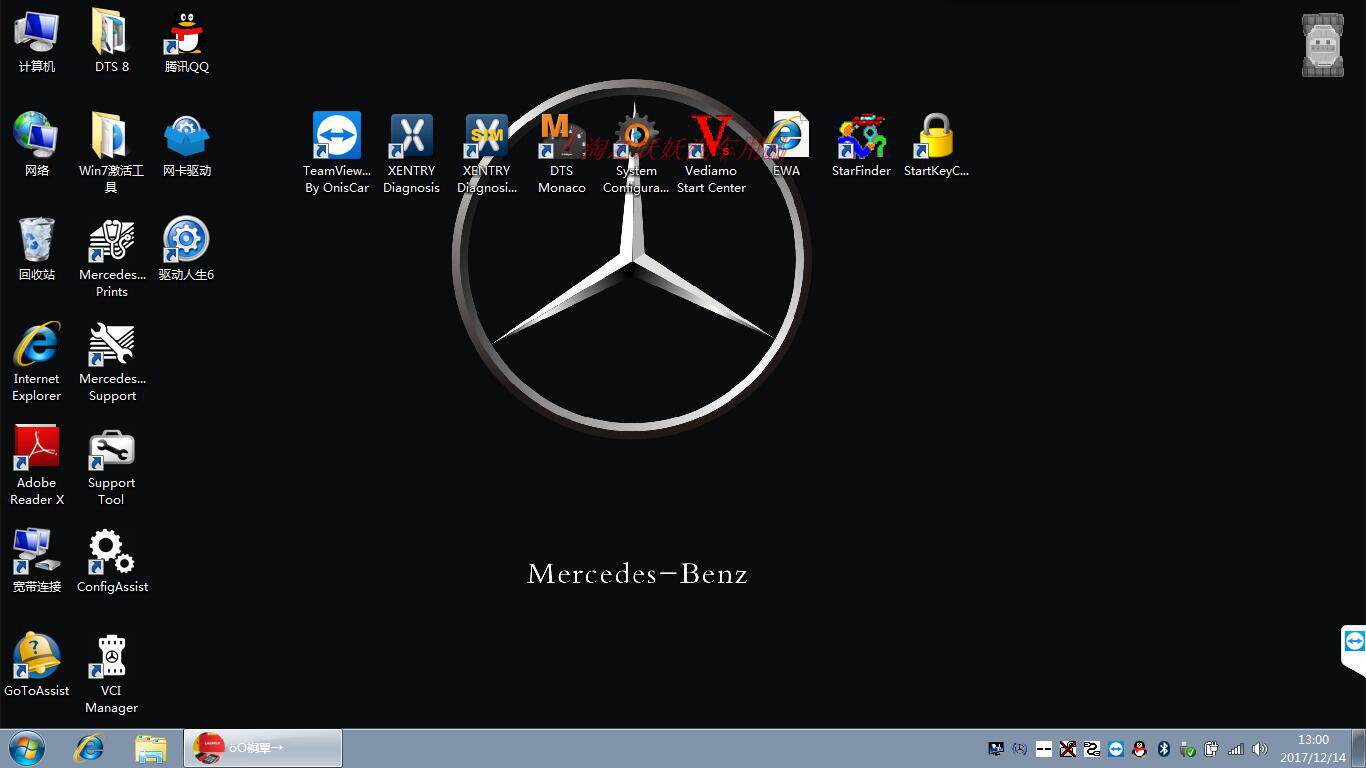This screenshot has height=768, width=1366.
Task: Launch the 驱动人生6 shortcut
Action: point(187,249)
